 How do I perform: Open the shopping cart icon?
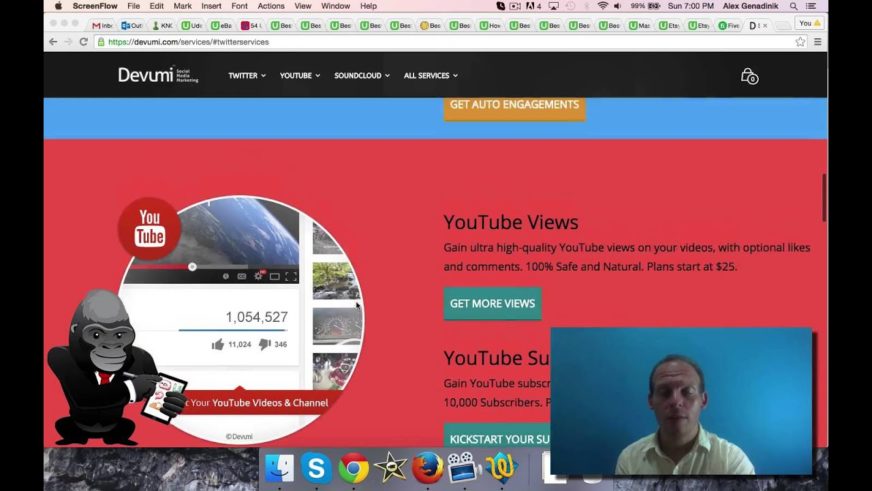(749, 76)
